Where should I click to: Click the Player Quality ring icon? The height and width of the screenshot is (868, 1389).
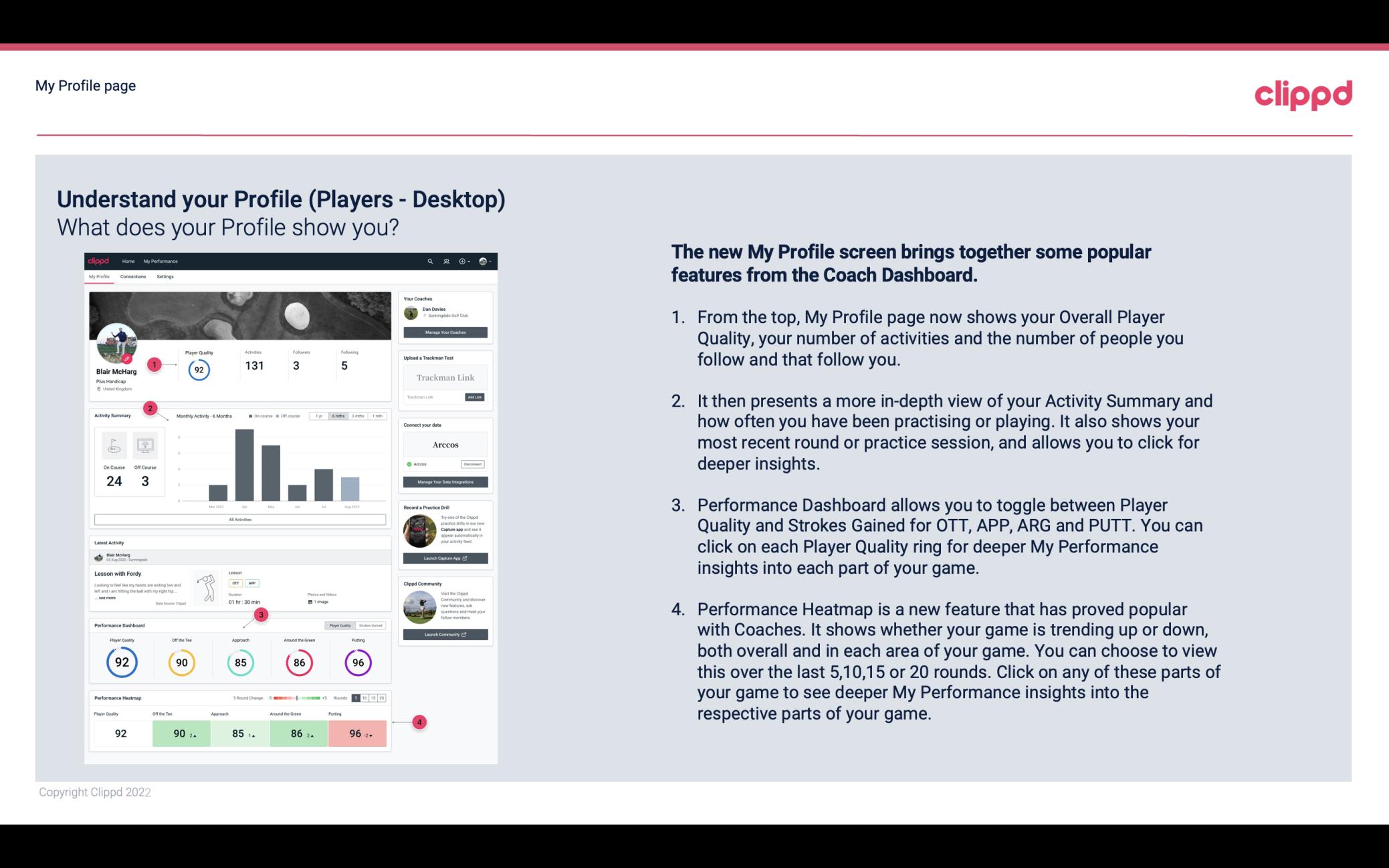121,662
